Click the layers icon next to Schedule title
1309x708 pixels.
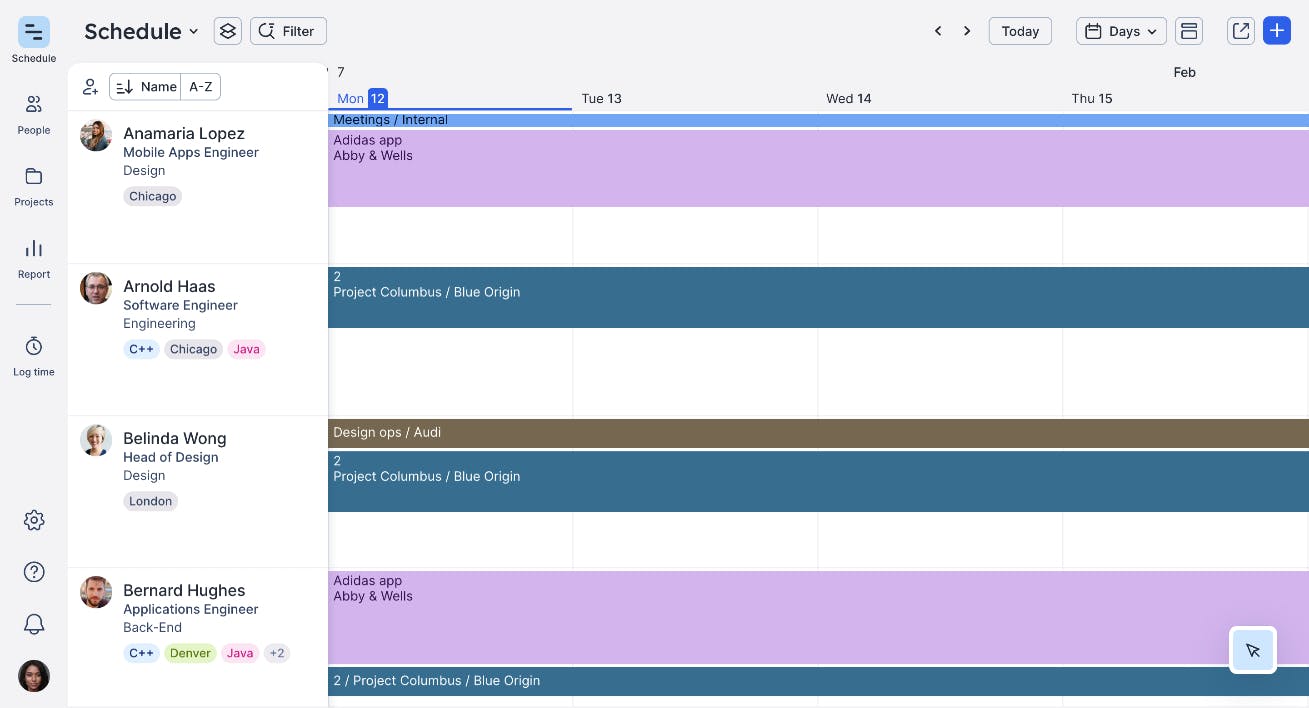[x=227, y=31]
